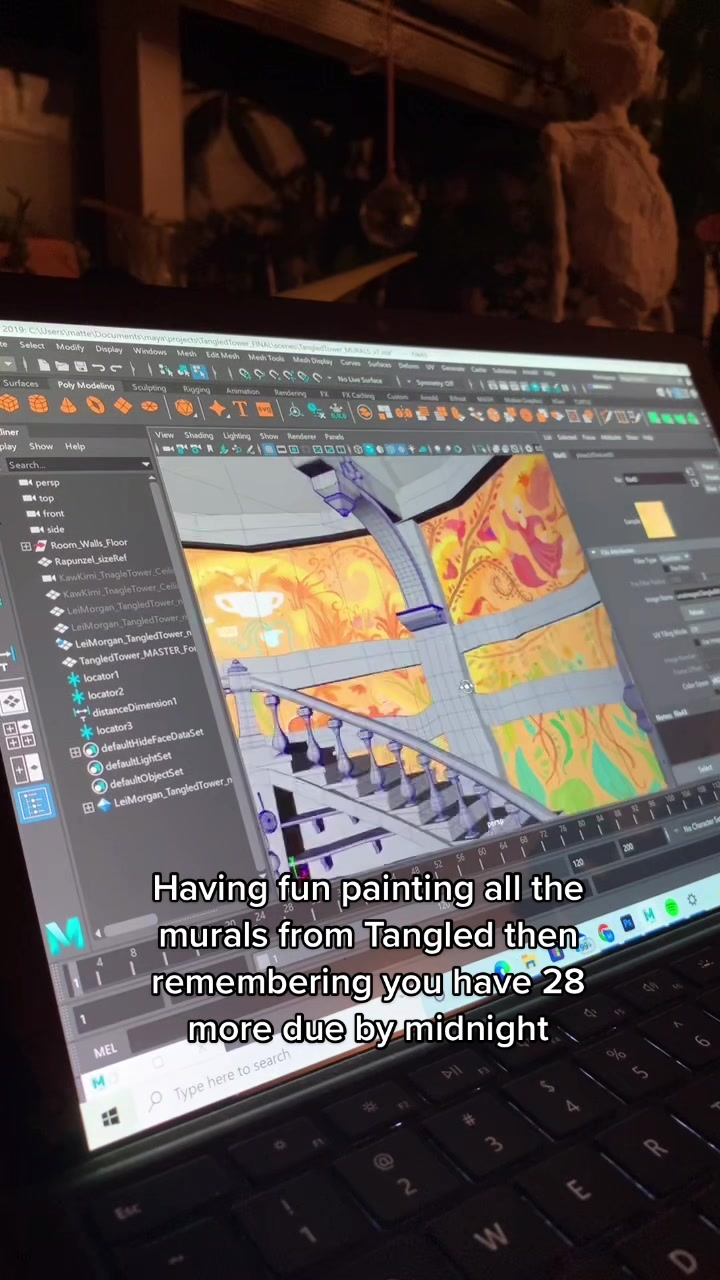Click the yellow material sample swatch
Viewport: 720px width, 1280px height.
[x=655, y=520]
